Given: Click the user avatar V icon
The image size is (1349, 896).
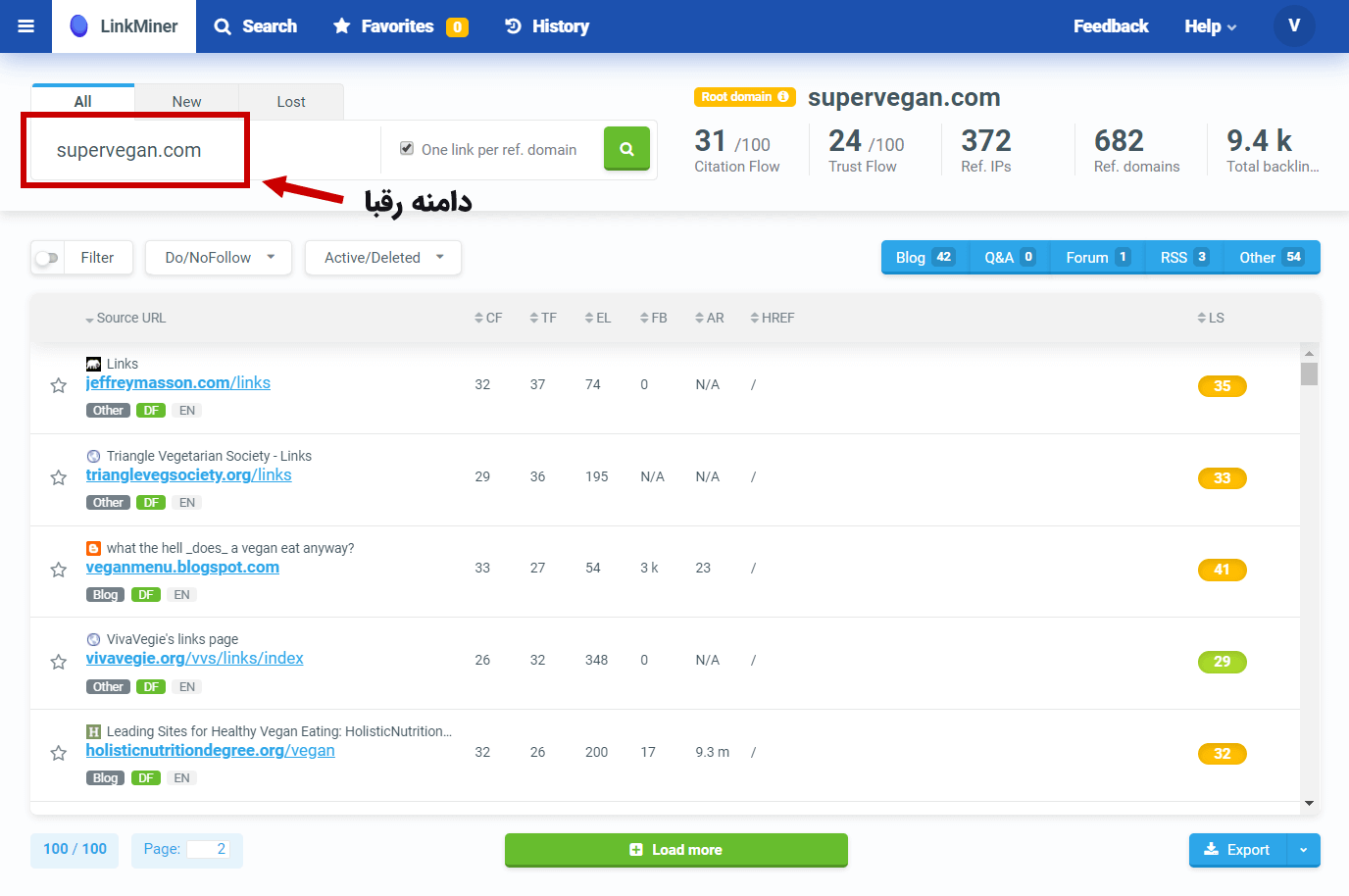Looking at the screenshot, I should pyautogui.click(x=1294, y=26).
